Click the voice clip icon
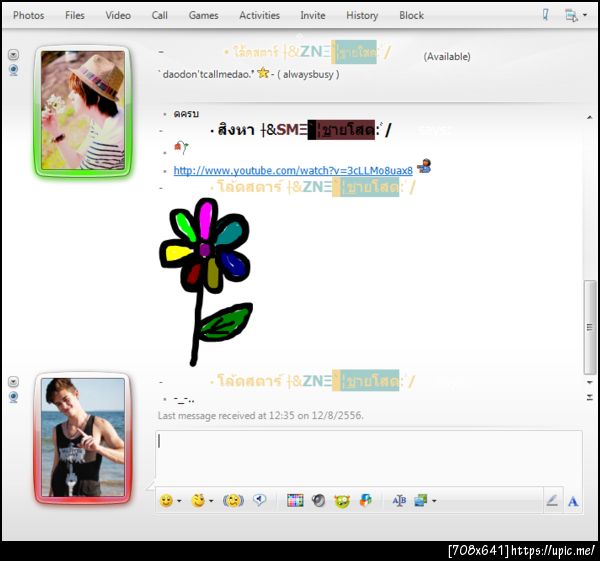Screen dimensions: 600x561 tap(260, 500)
